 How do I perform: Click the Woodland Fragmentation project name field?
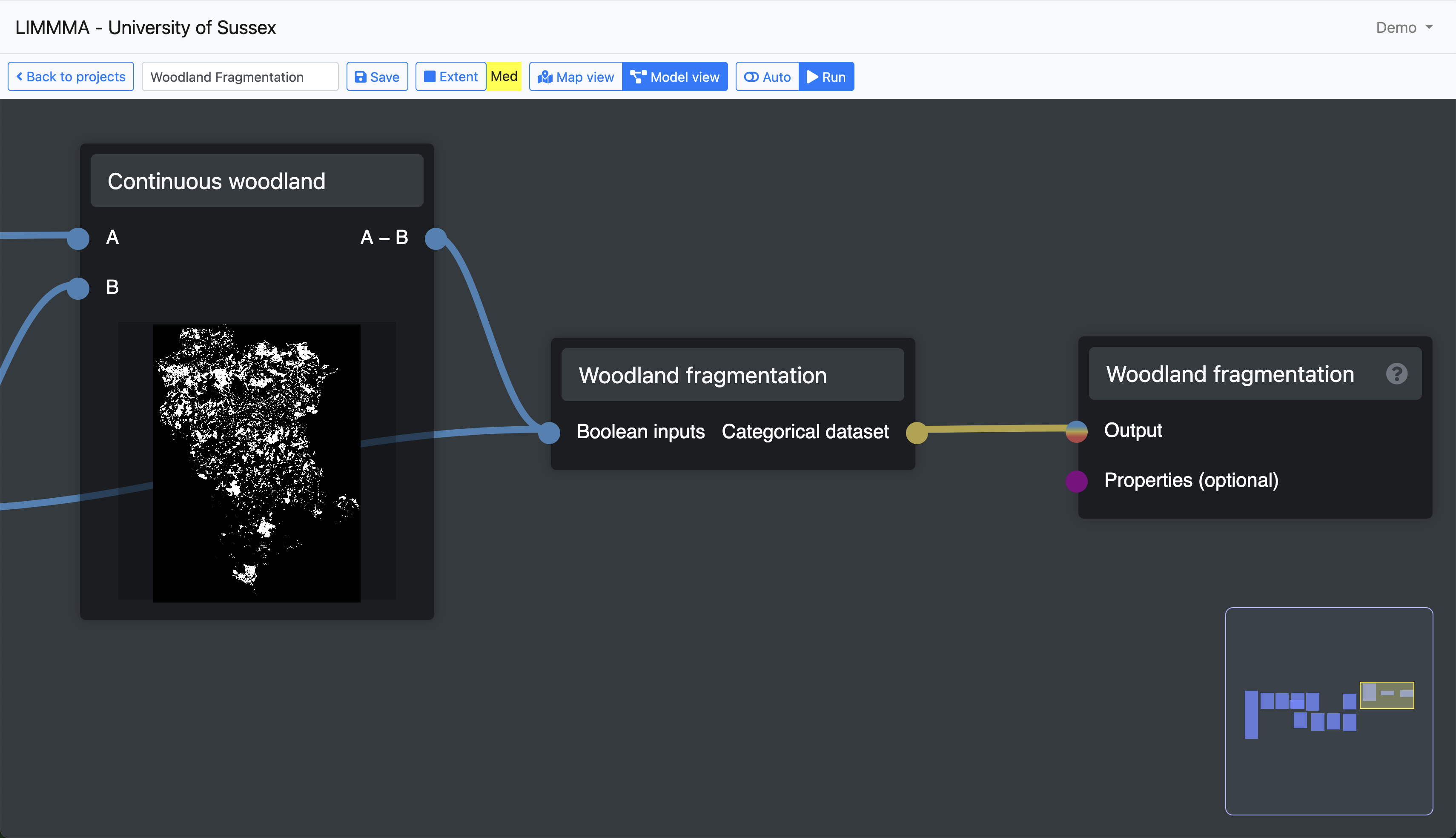240,77
